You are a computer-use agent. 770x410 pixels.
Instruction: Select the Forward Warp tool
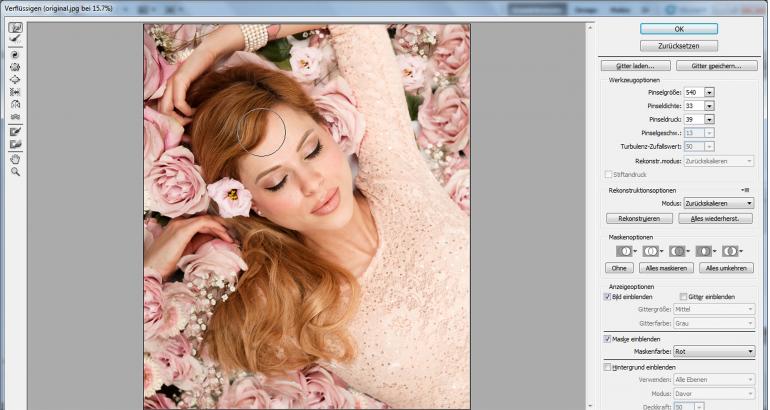pos(15,28)
